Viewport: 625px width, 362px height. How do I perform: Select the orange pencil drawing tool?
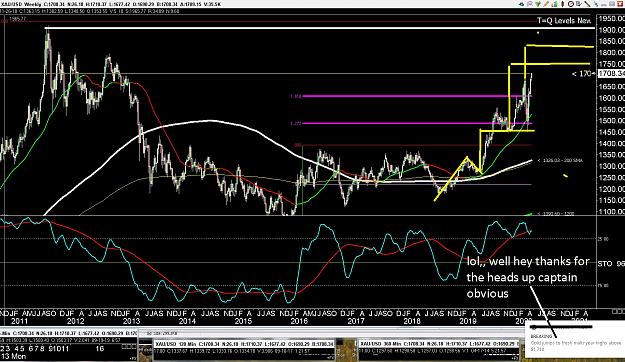(x=546, y=4)
